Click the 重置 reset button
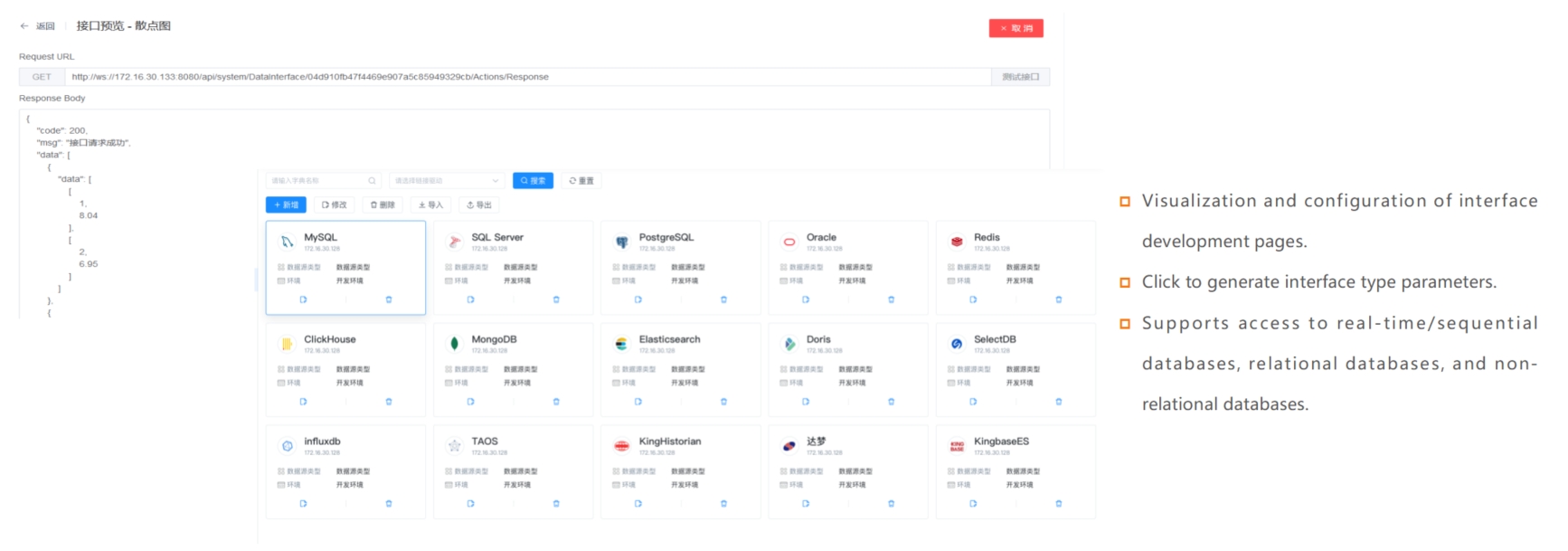 (581, 181)
